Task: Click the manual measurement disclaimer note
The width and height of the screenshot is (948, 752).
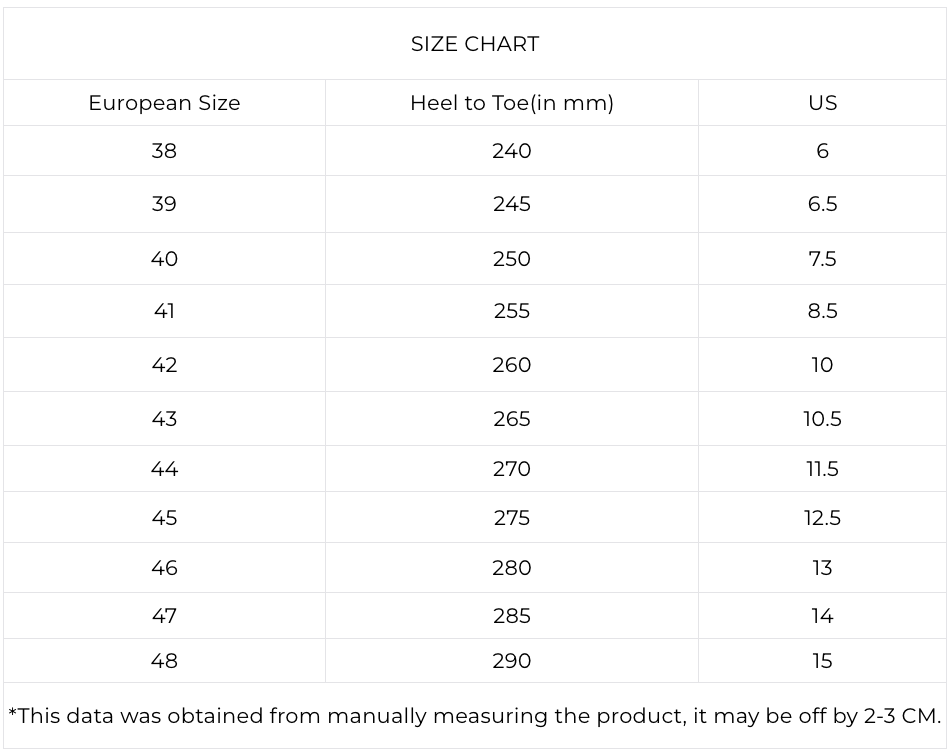Action: tap(474, 716)
